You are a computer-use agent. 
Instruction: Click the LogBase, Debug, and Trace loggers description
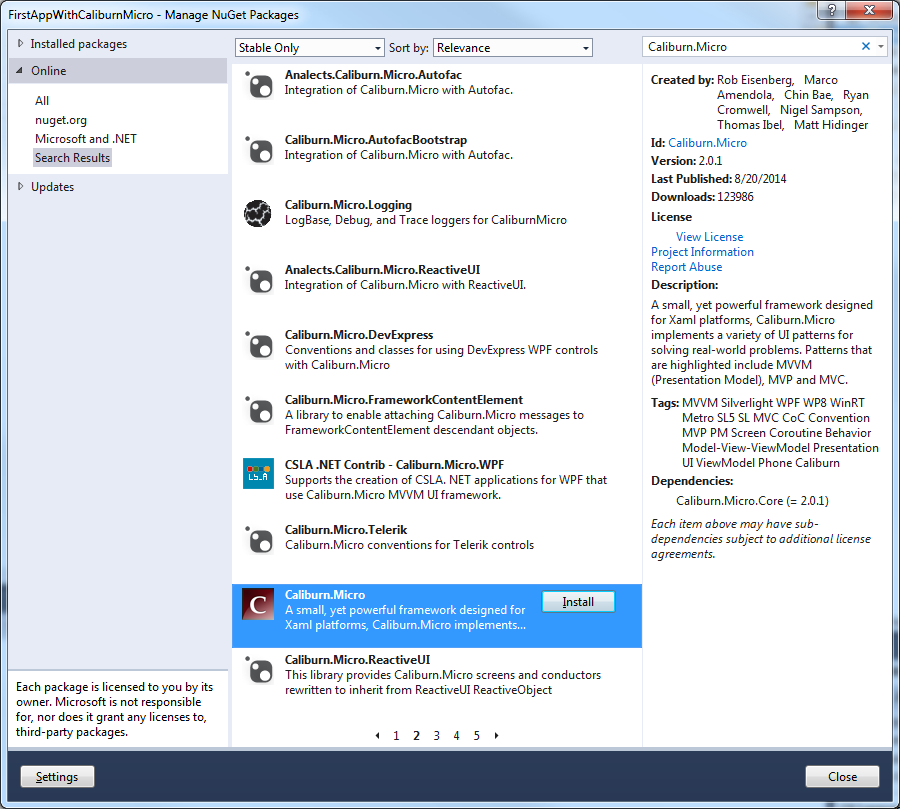click(x=425, y=220)
